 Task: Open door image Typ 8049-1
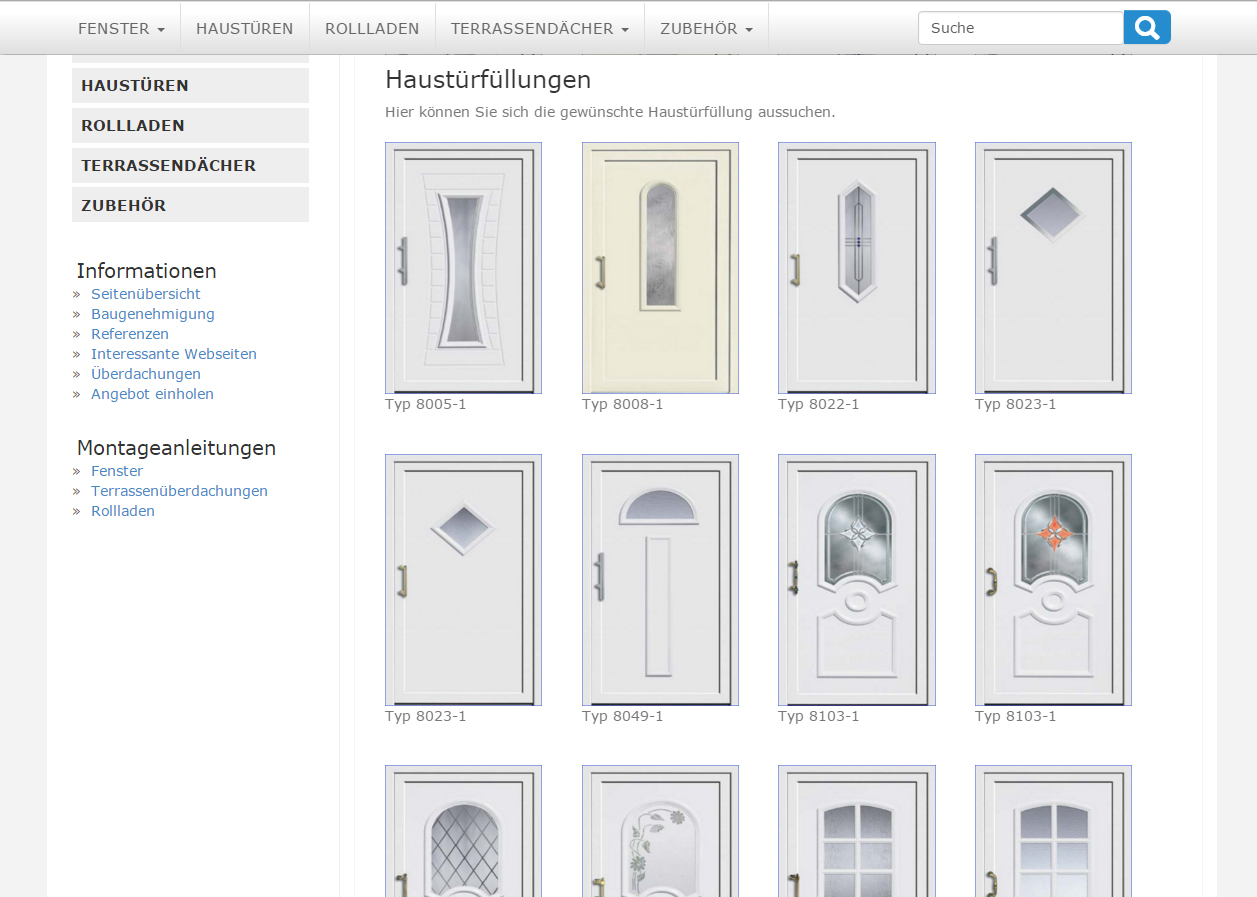[x=660, y=580]
